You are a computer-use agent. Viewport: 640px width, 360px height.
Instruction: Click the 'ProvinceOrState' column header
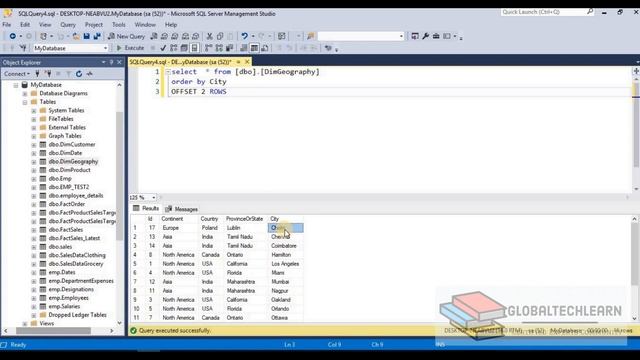[x=244, y=219]
